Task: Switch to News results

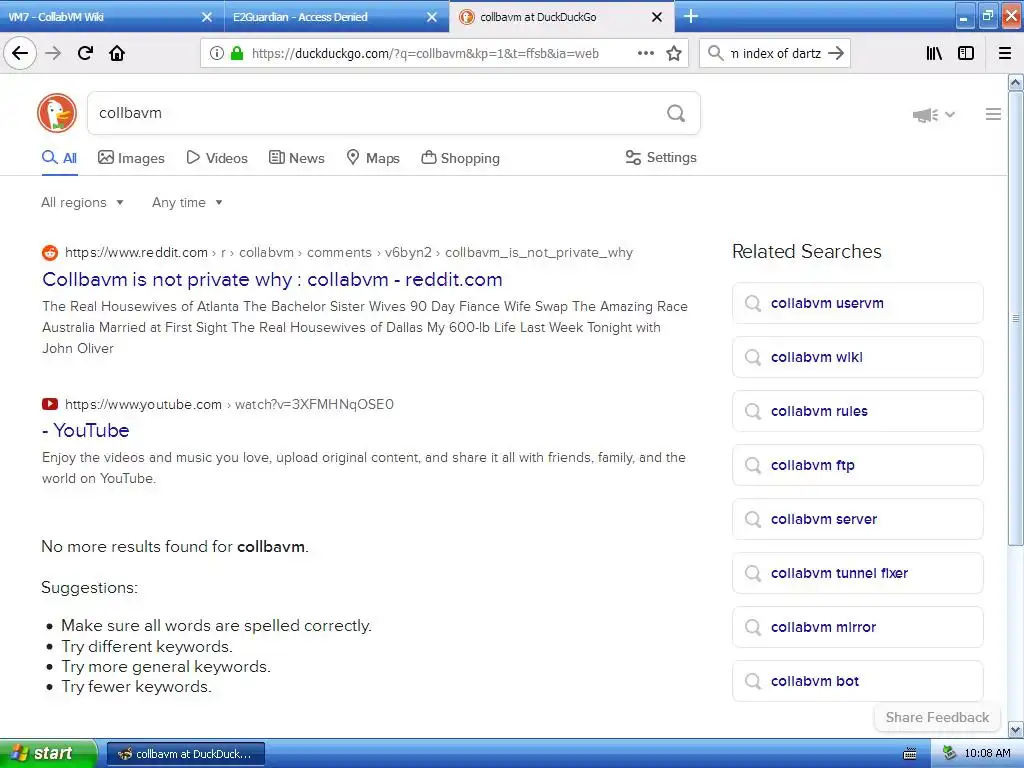Action: click(297, 158)
